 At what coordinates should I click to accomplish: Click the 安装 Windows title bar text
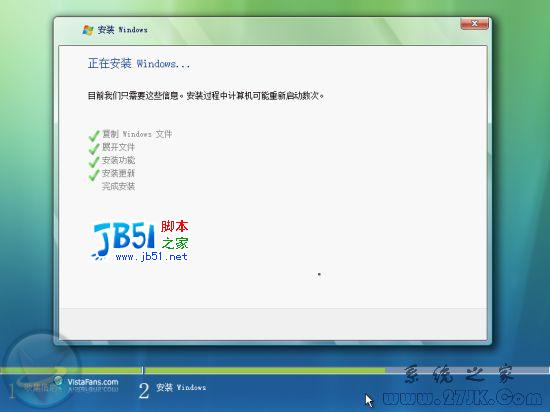pos(122,30)
